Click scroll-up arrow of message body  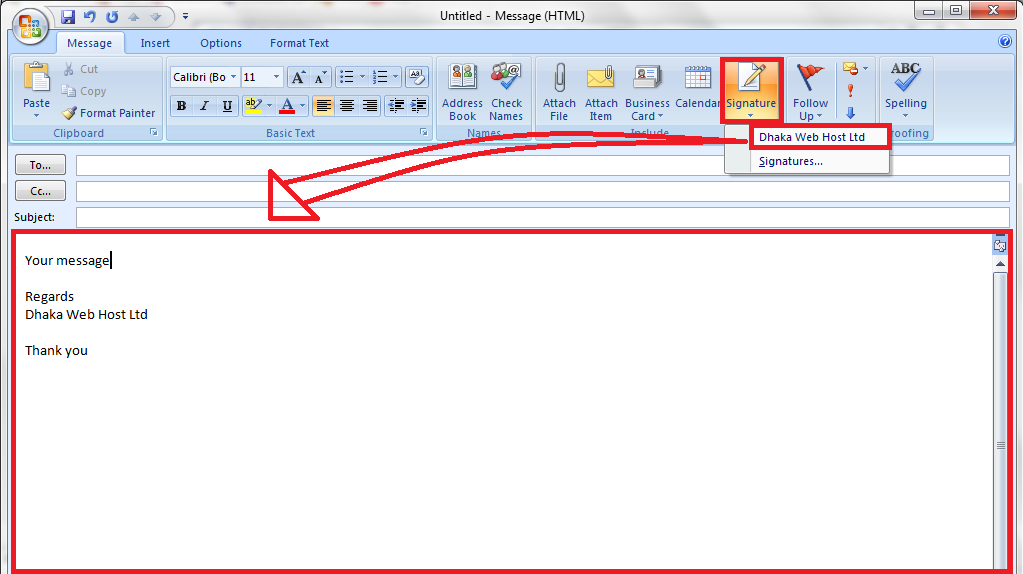click(1000, 264)
